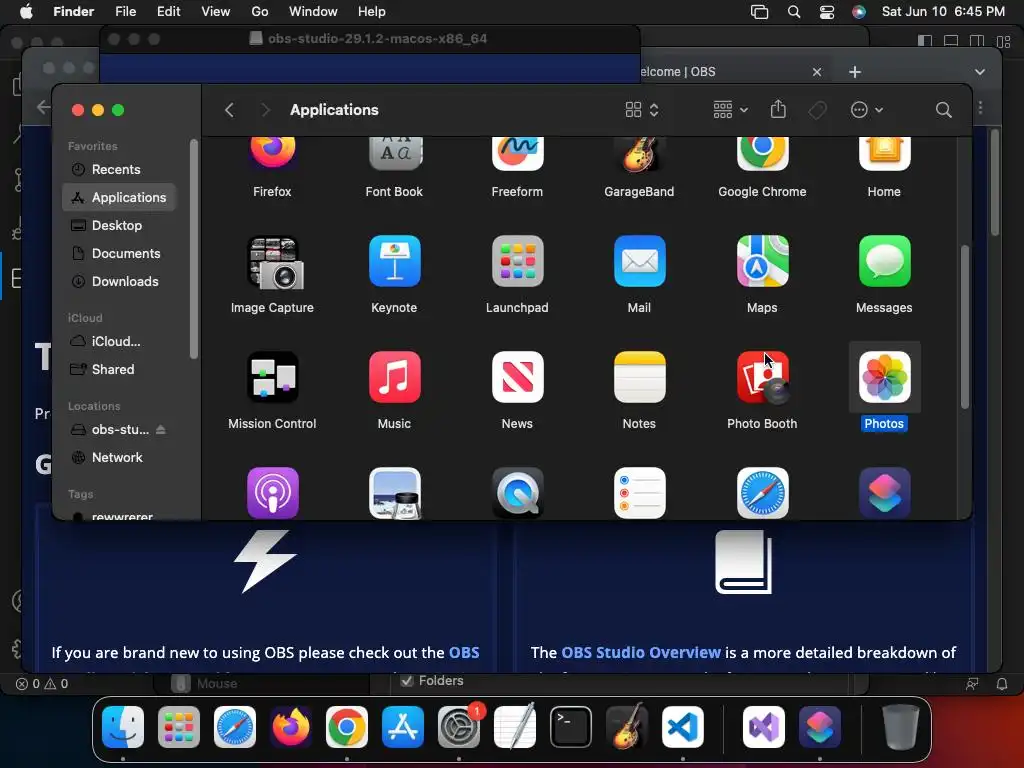Image resolution: width=1024 pixels, height=768 pixels.
Task: Click the Finder content vertical scrollbar
Action: point(965,327)
